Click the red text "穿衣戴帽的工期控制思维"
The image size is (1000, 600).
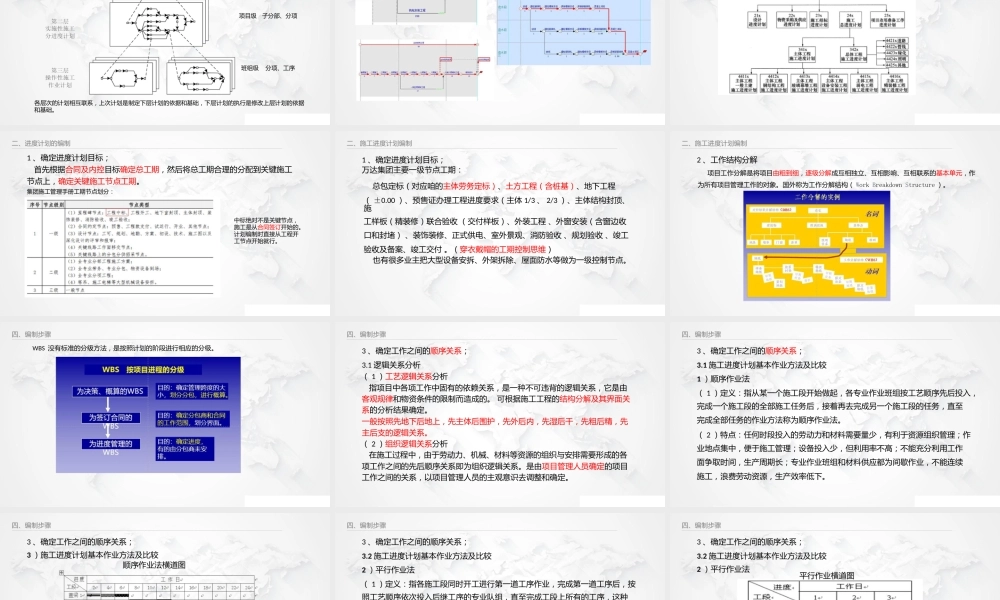503,249
